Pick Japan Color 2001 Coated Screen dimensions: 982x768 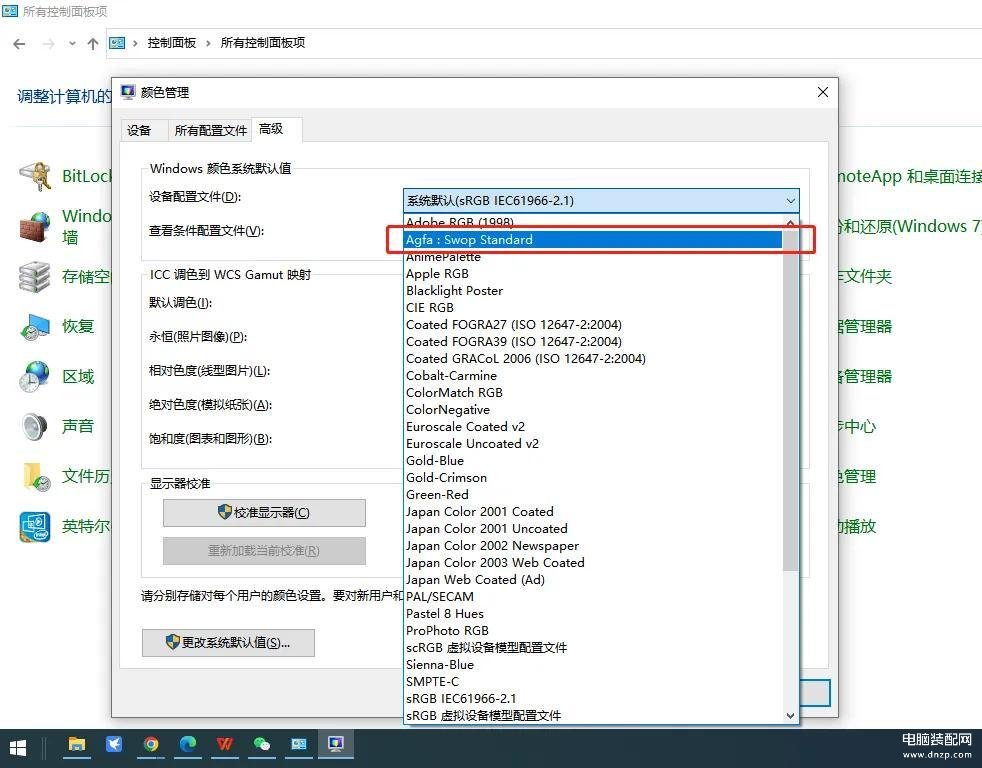tap(594, 512)
